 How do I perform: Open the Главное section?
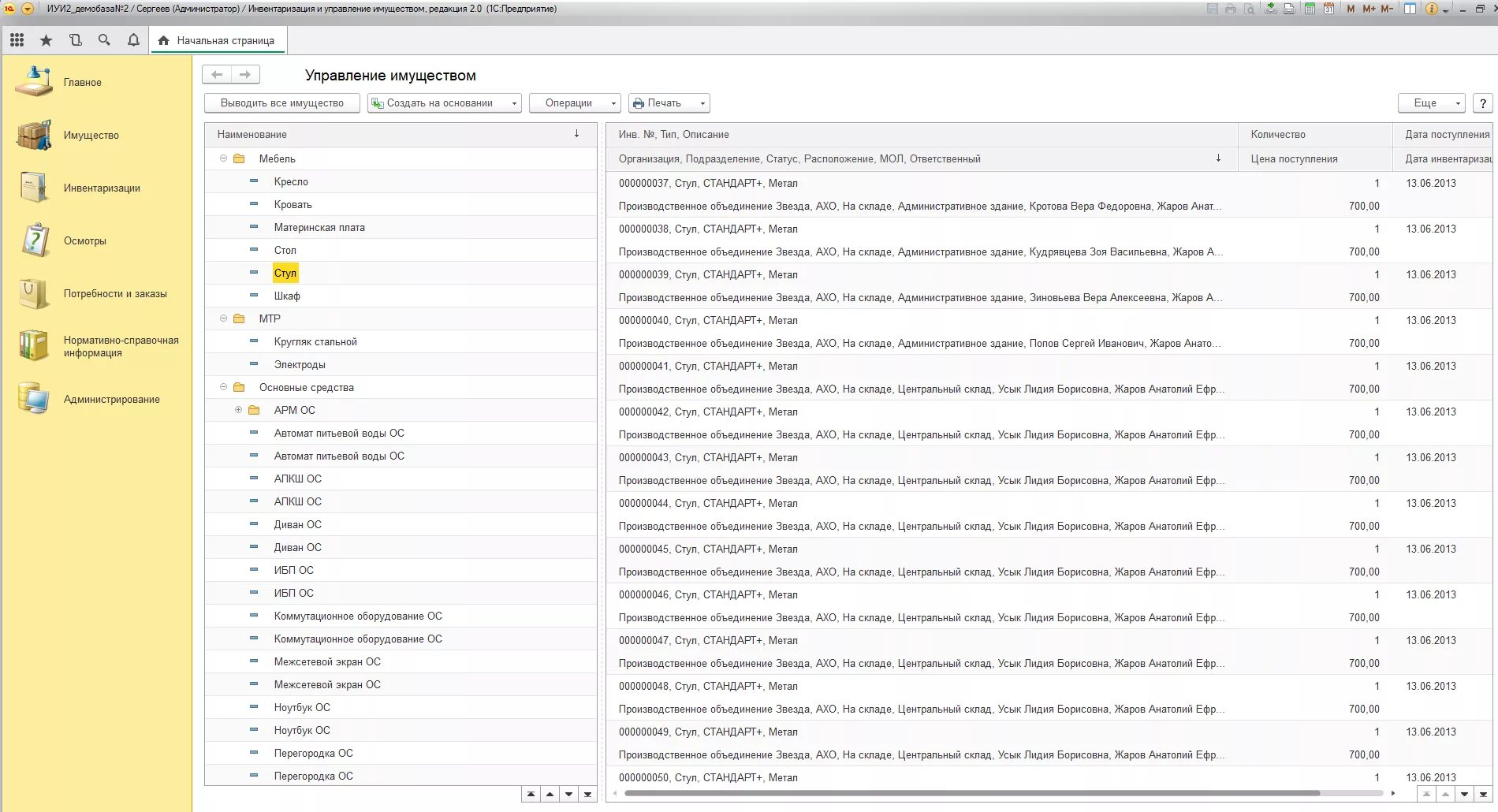coord(97,82)
